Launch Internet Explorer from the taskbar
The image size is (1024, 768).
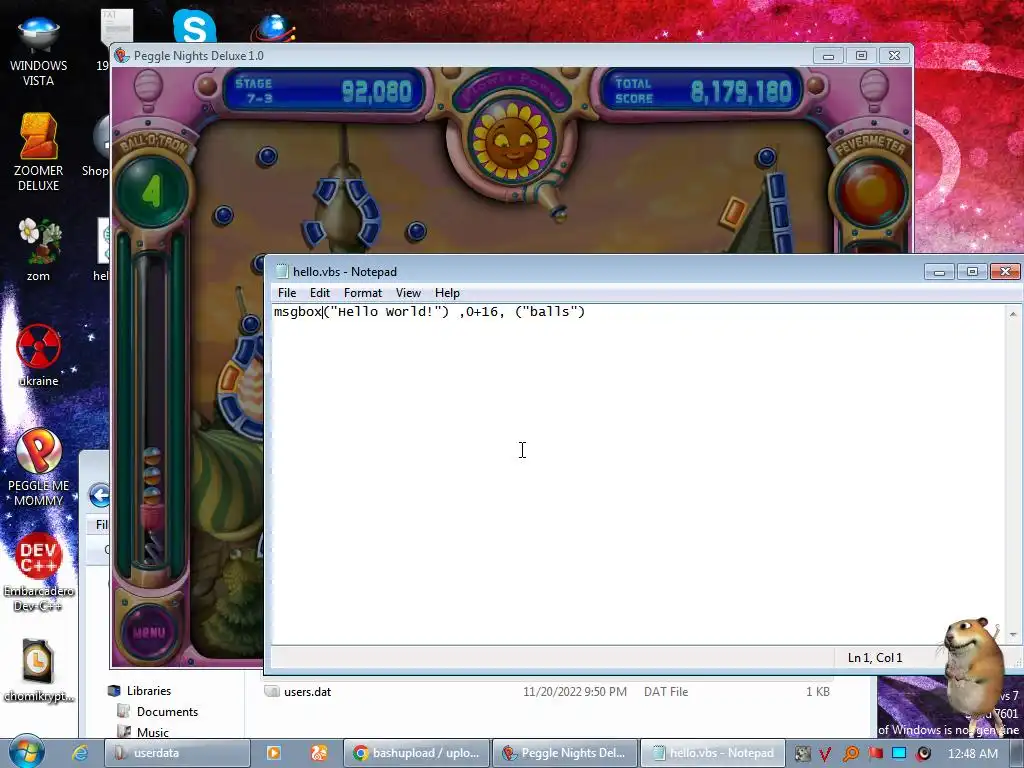click(80, 753)
